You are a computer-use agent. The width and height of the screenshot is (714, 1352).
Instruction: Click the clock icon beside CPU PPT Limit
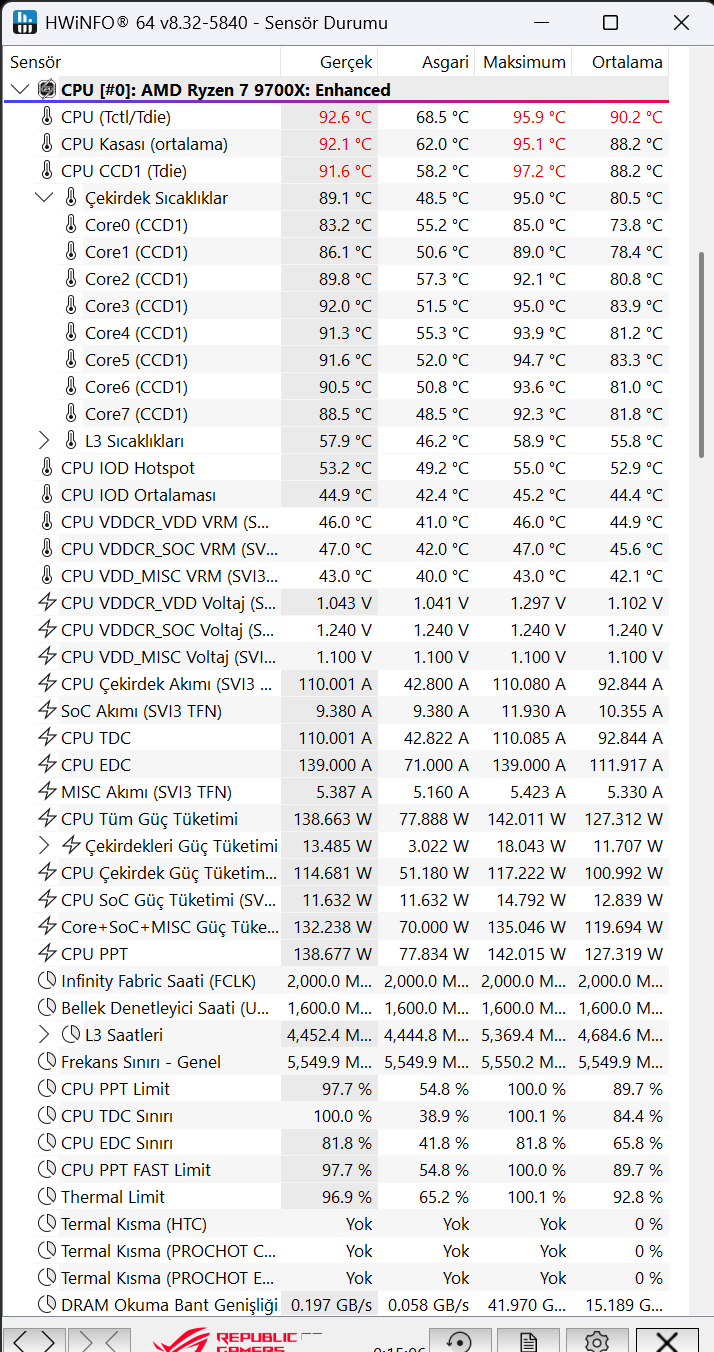[x=47, y=1089]
